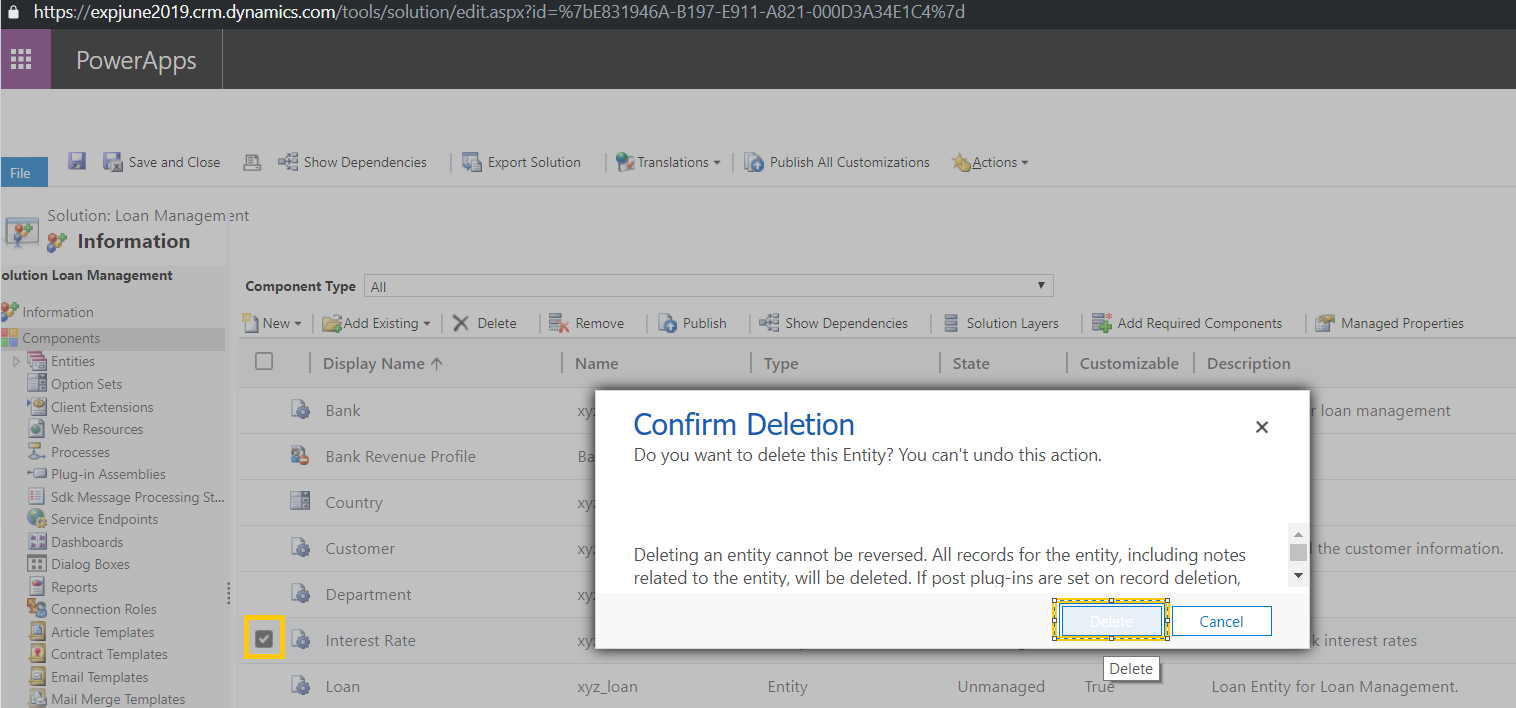
Task: Click Publish All Customizations
Action: [837, 162]
